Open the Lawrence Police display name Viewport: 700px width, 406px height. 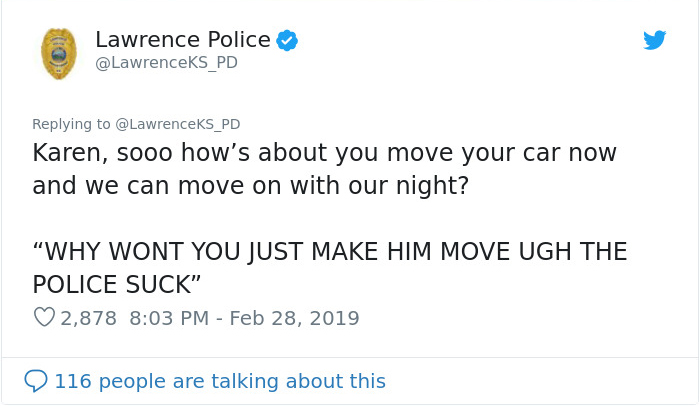(x=183, y=40)
